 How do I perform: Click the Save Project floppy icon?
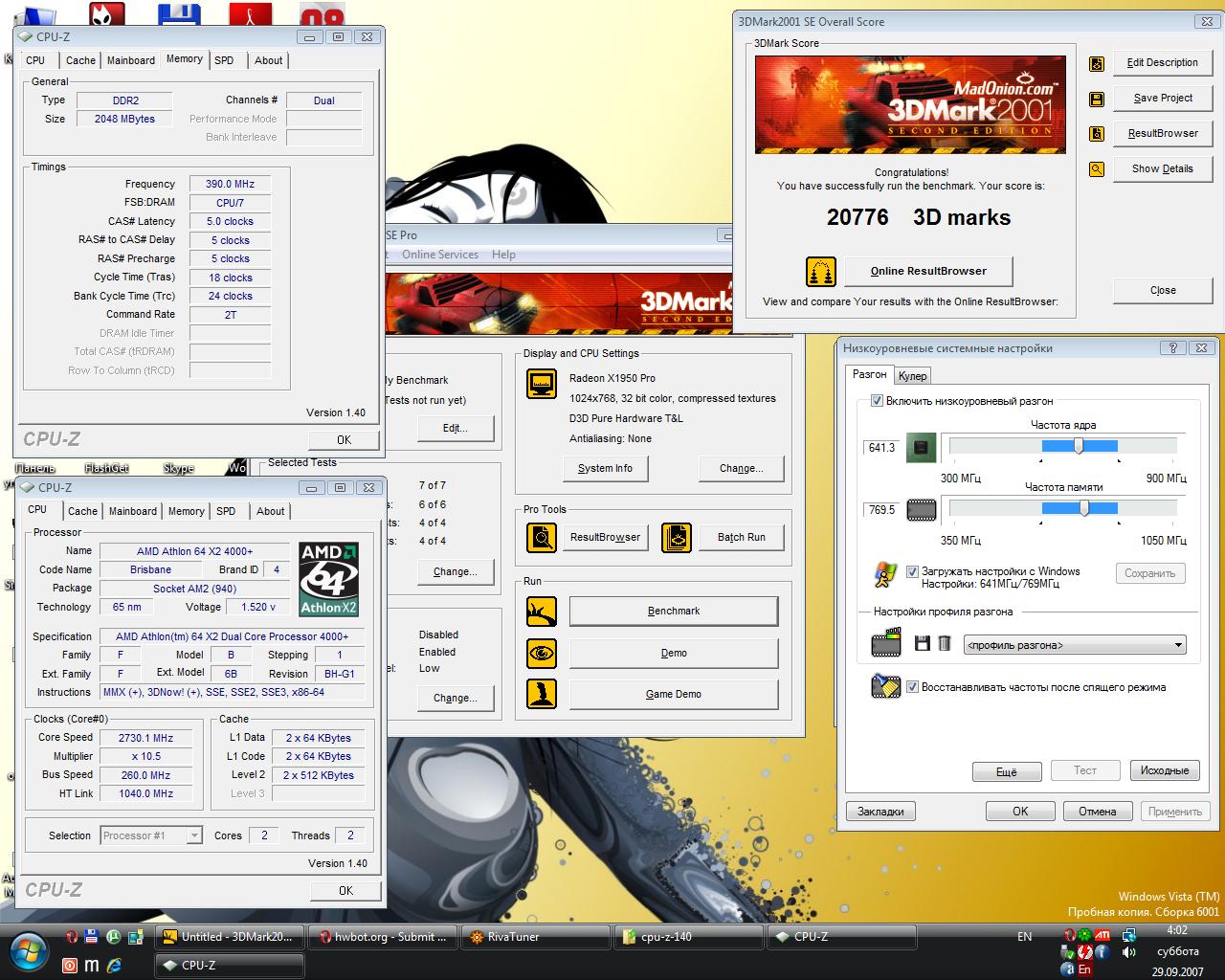tap(1097, 99)
